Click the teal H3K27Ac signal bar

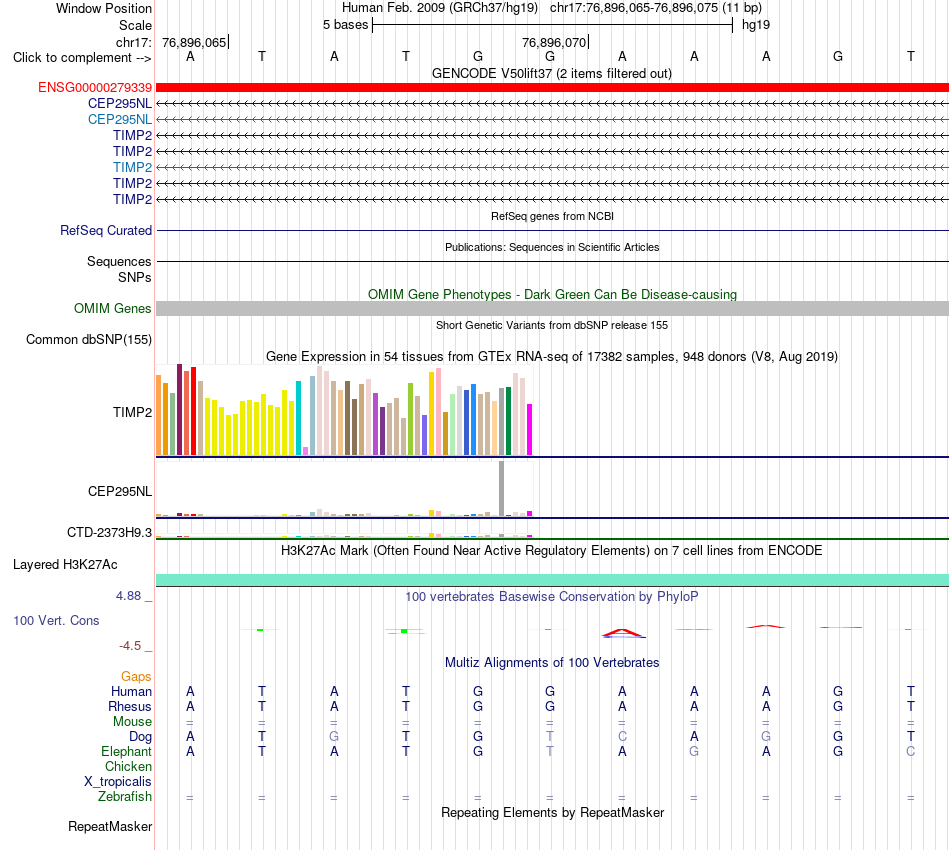552,580
